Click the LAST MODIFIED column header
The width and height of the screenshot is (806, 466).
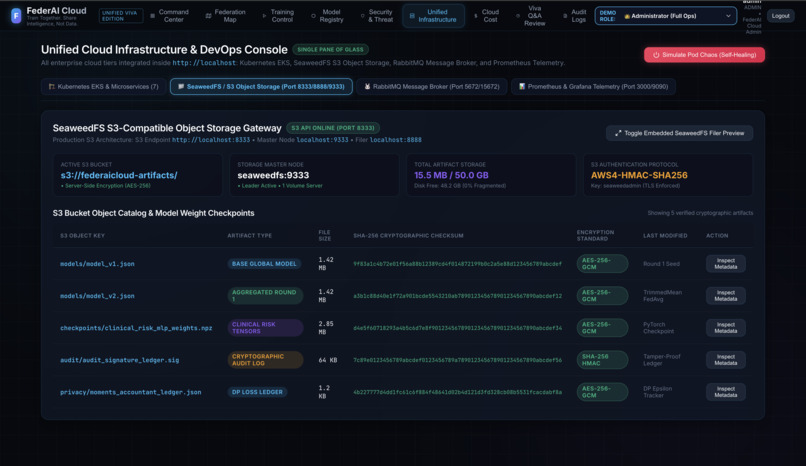pyautogui.click(x=665, y=236)
